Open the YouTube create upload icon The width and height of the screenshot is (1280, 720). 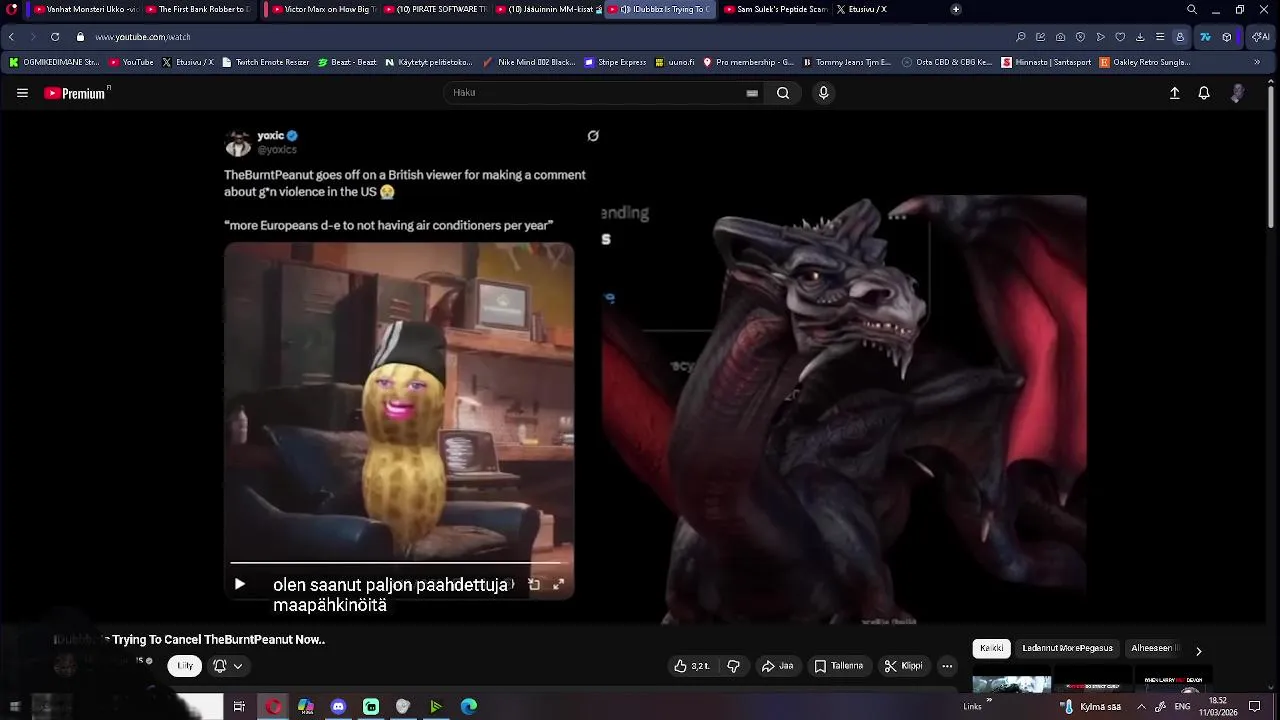[1175, 93]
